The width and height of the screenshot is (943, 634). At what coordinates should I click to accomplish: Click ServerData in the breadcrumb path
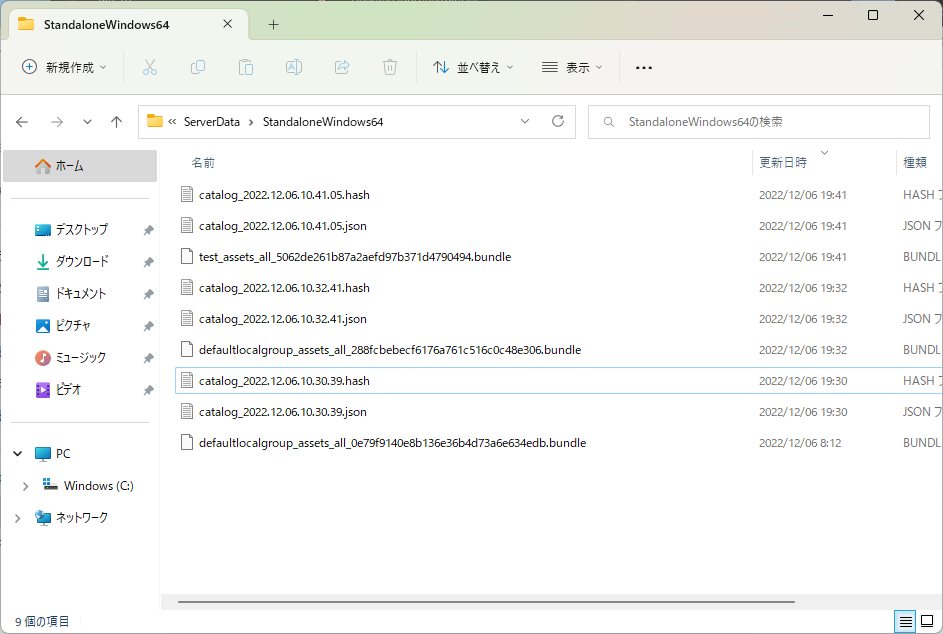point(212,122)
